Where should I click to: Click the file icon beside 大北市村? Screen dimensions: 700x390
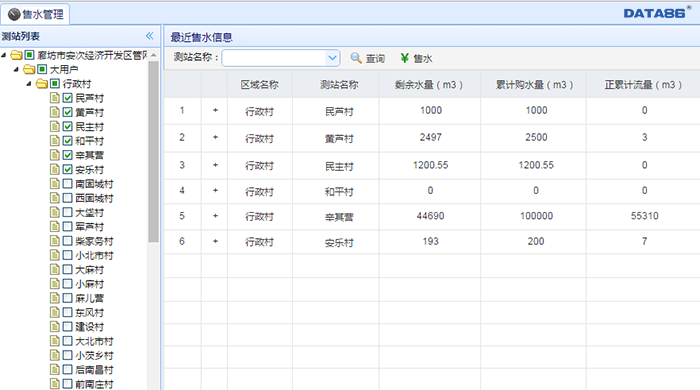click(x=54, y=341)
